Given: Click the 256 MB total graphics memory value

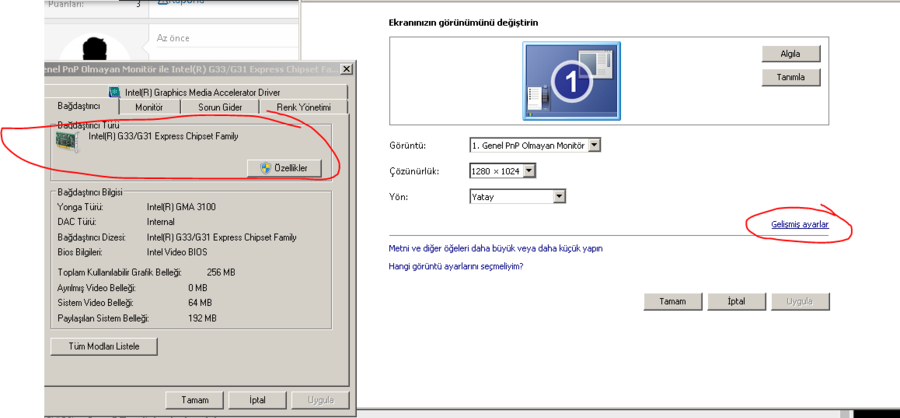Looking at the screenshot, I should point(221,272).
